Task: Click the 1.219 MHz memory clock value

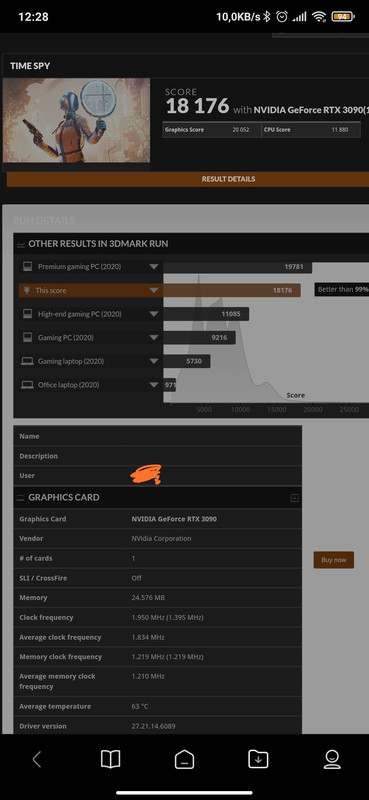Action: (167, 657)
